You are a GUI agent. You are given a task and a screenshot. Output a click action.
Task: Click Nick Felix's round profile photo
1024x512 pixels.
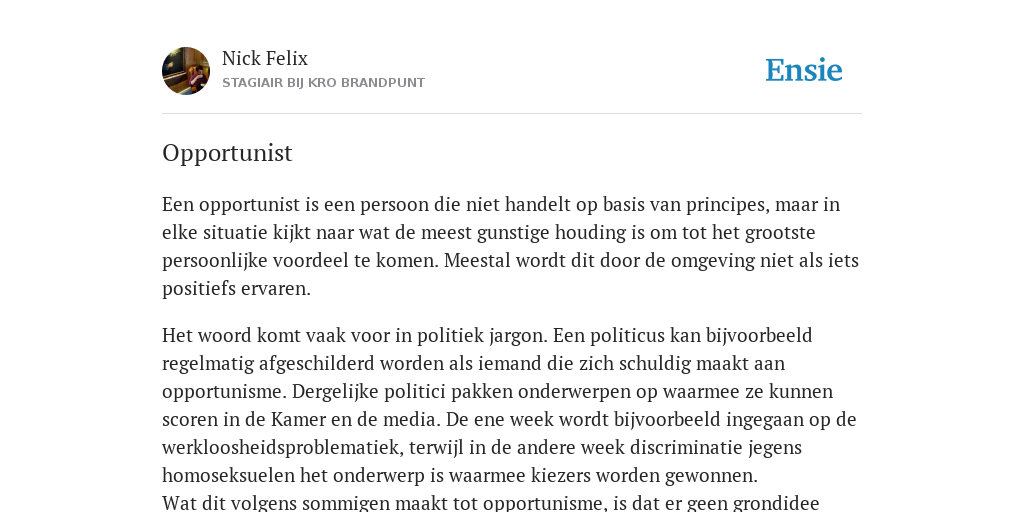(186, 71)
